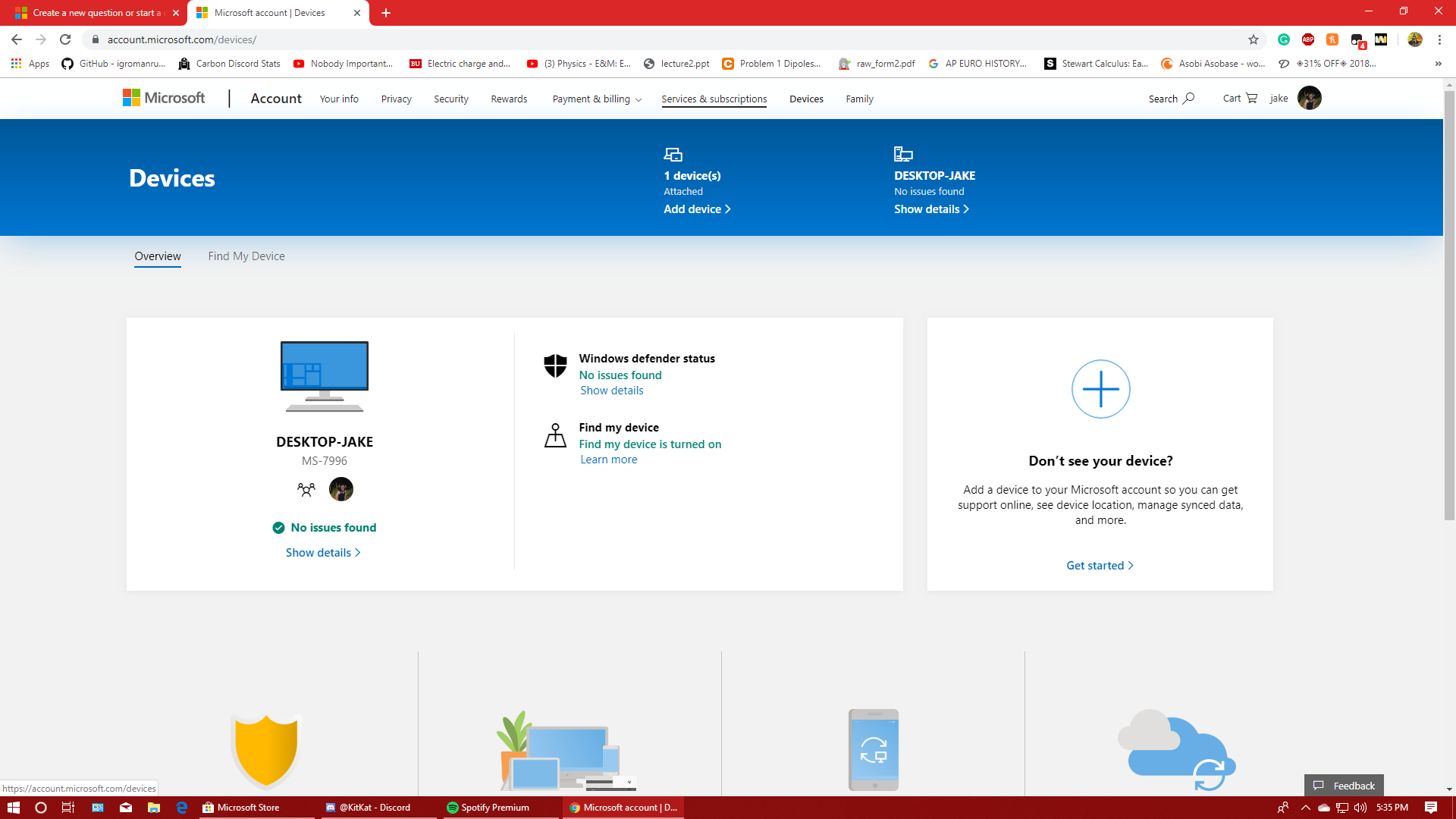This screenshot has height=819, width=1456.
Task: Close the 'Create a new question' tab
Action: [x=176, y=13]
